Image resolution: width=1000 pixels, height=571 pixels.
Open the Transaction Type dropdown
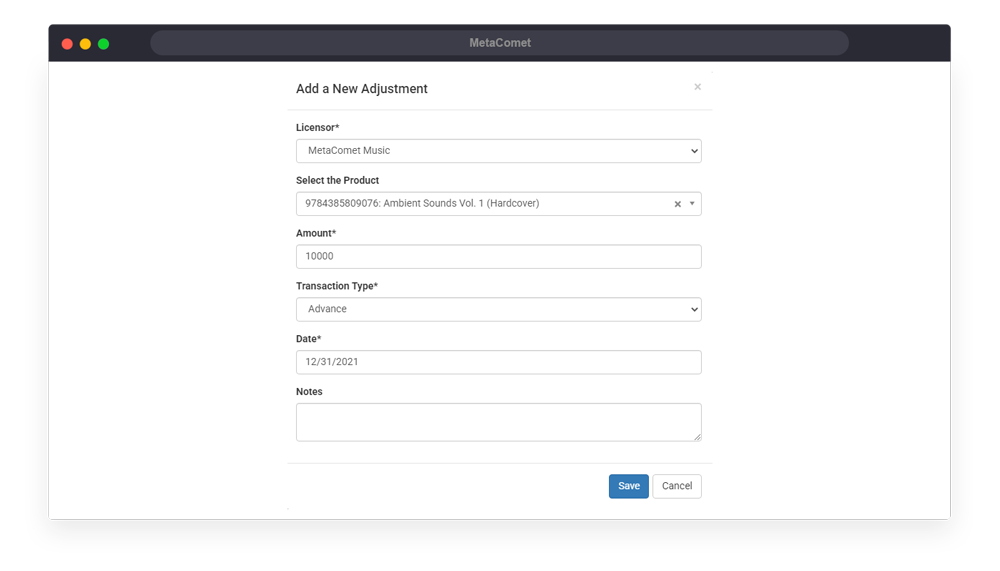pos(498,309)
